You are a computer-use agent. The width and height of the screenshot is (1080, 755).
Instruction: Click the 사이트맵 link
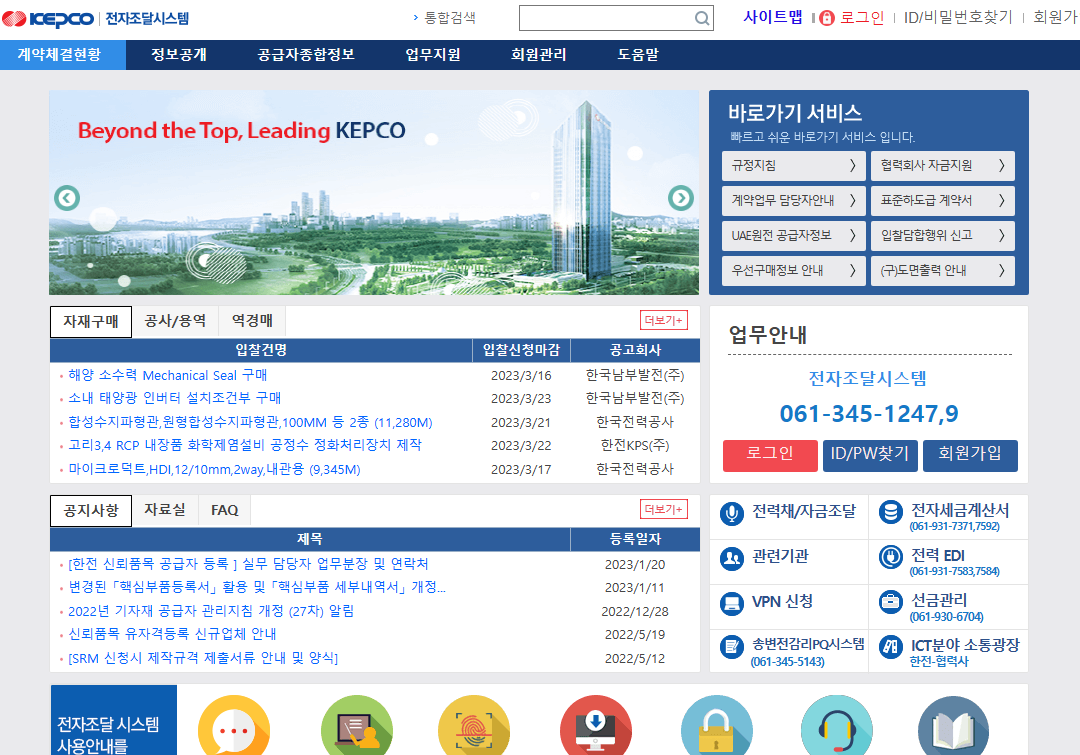click(773, 17)
